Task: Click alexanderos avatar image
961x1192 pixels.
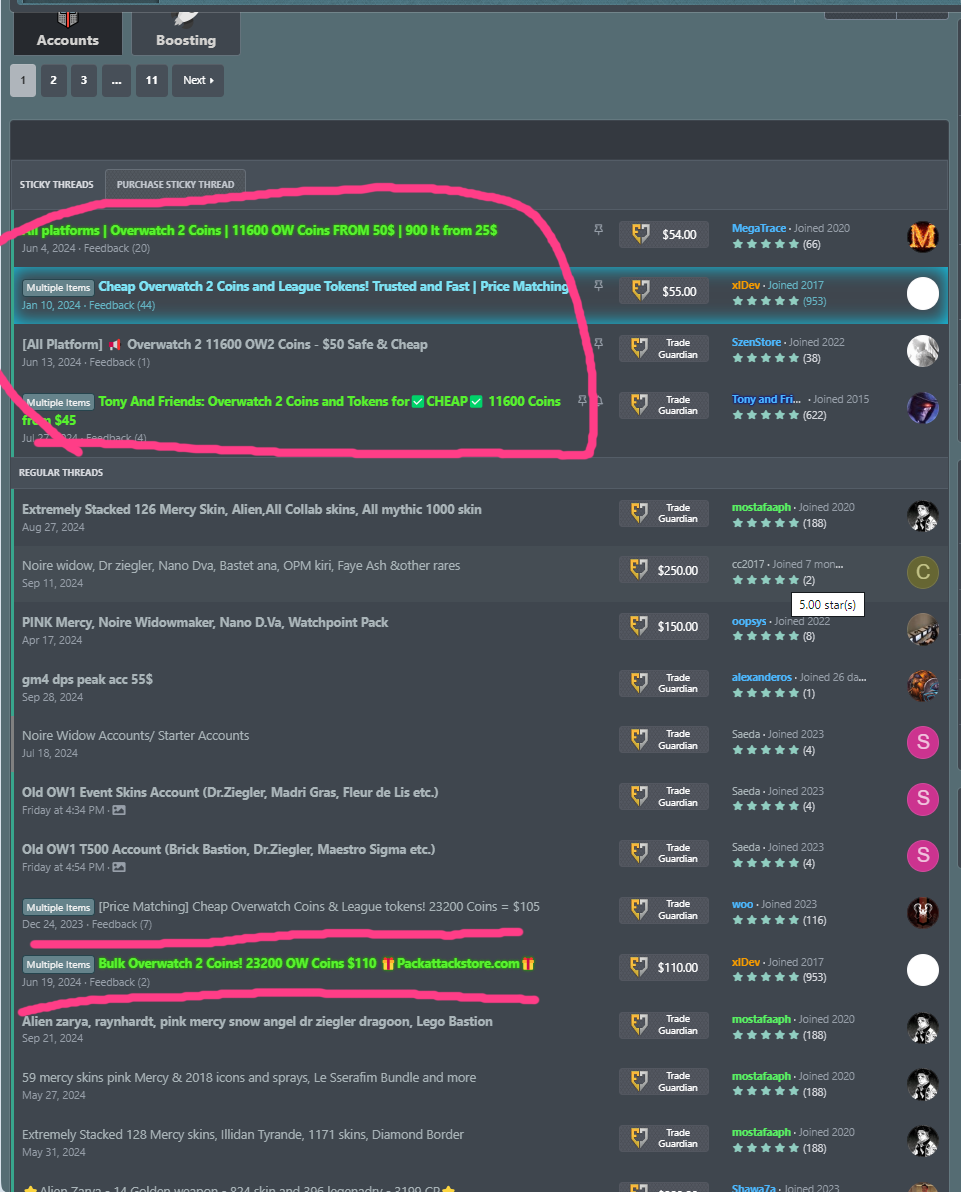Action: pyautogui.click(x=923, y=686)
